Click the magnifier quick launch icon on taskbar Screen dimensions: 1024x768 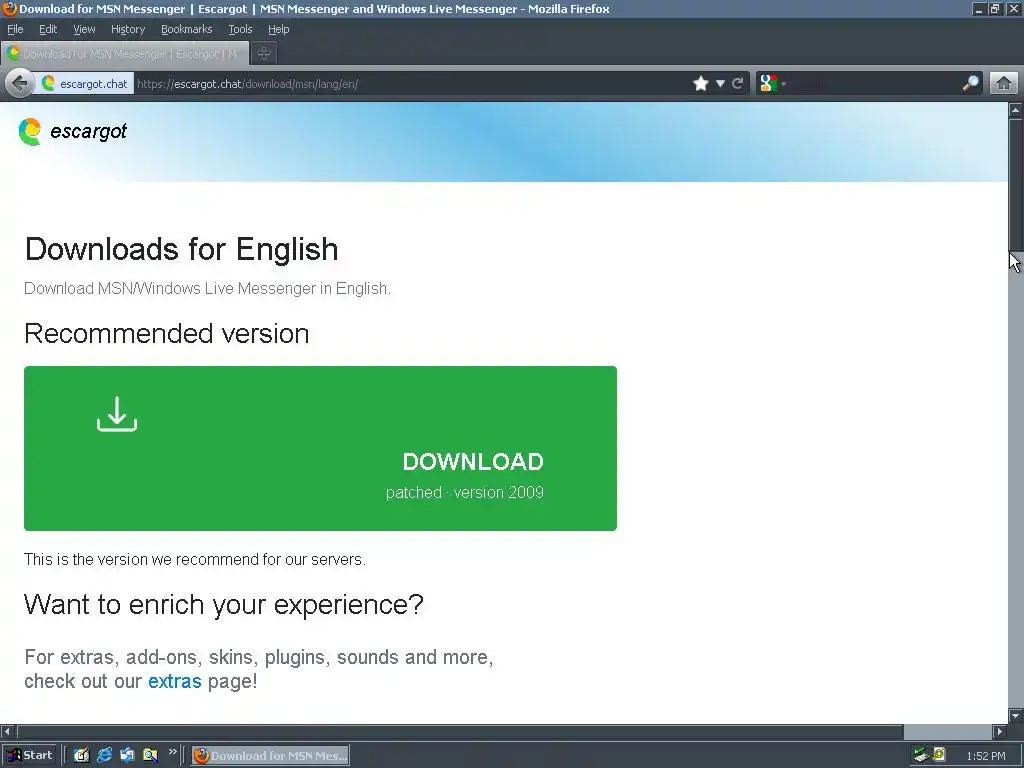[150, 756]
